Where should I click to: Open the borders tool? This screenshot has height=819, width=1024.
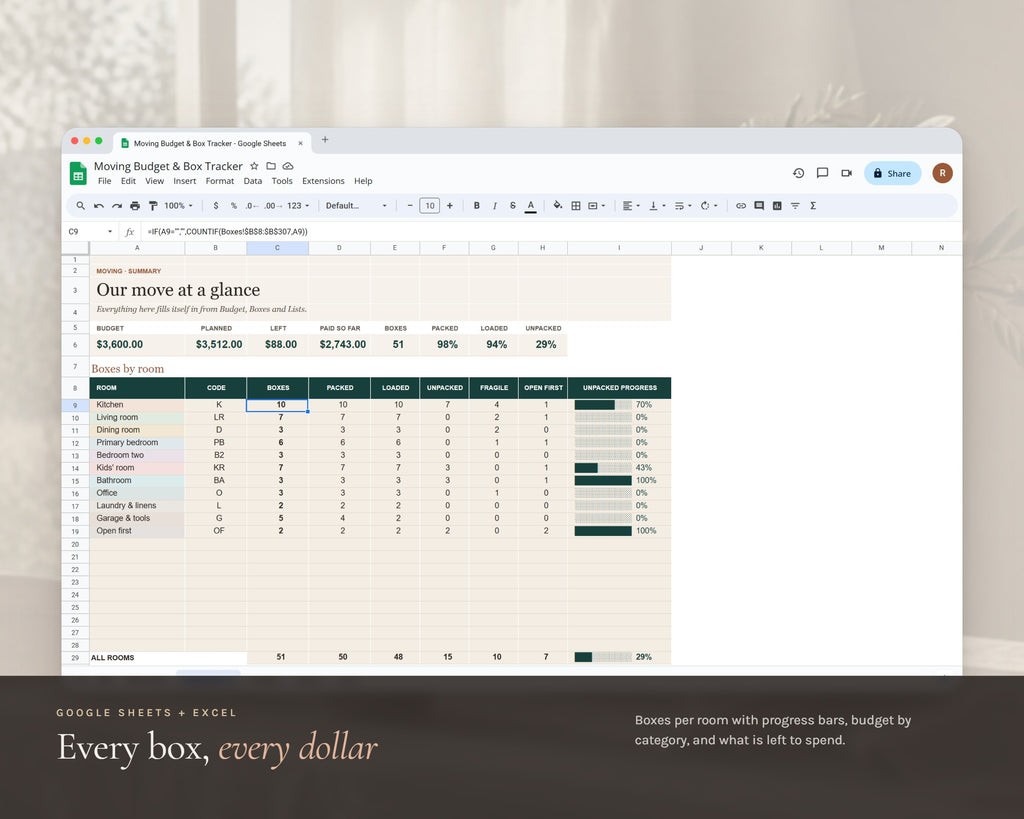[x=576, y=206]
